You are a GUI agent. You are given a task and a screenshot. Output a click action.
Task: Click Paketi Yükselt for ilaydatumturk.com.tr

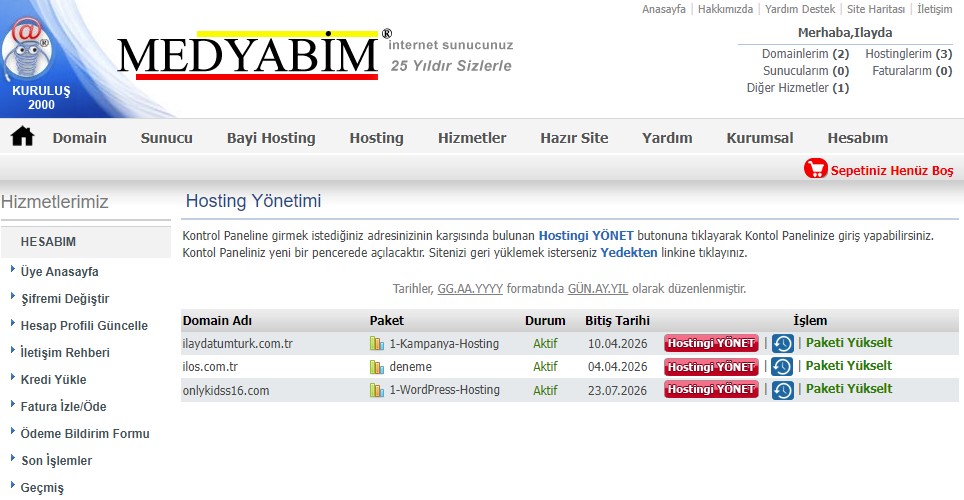click(849, 343)
